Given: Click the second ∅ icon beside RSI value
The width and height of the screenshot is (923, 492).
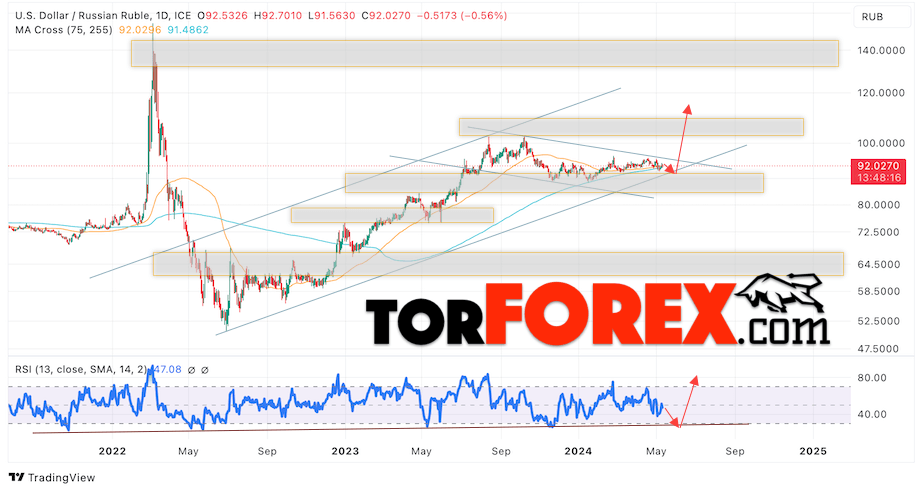Looking at the screenshot, I should (205, 370).
